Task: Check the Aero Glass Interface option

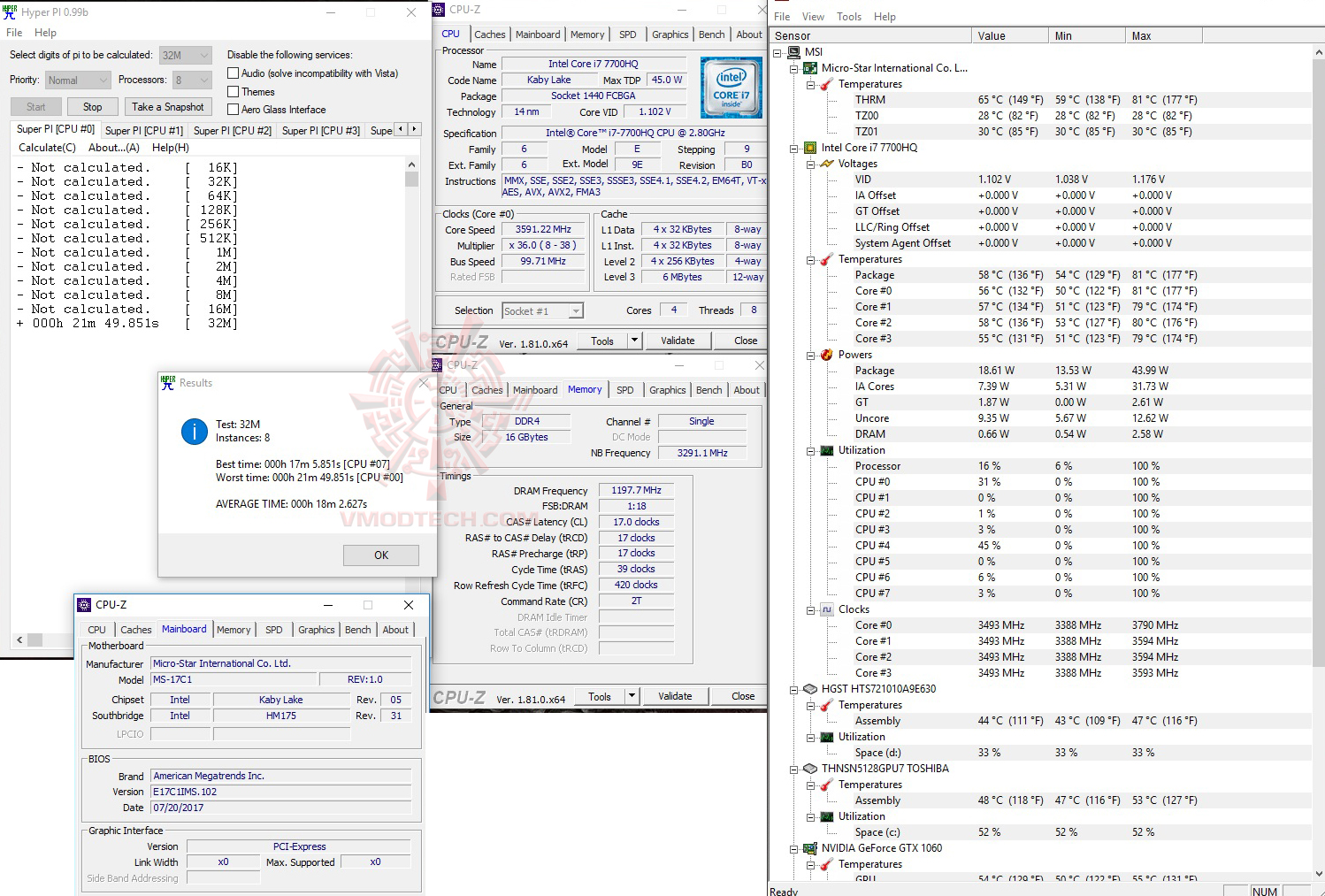Action: [234, 109]
